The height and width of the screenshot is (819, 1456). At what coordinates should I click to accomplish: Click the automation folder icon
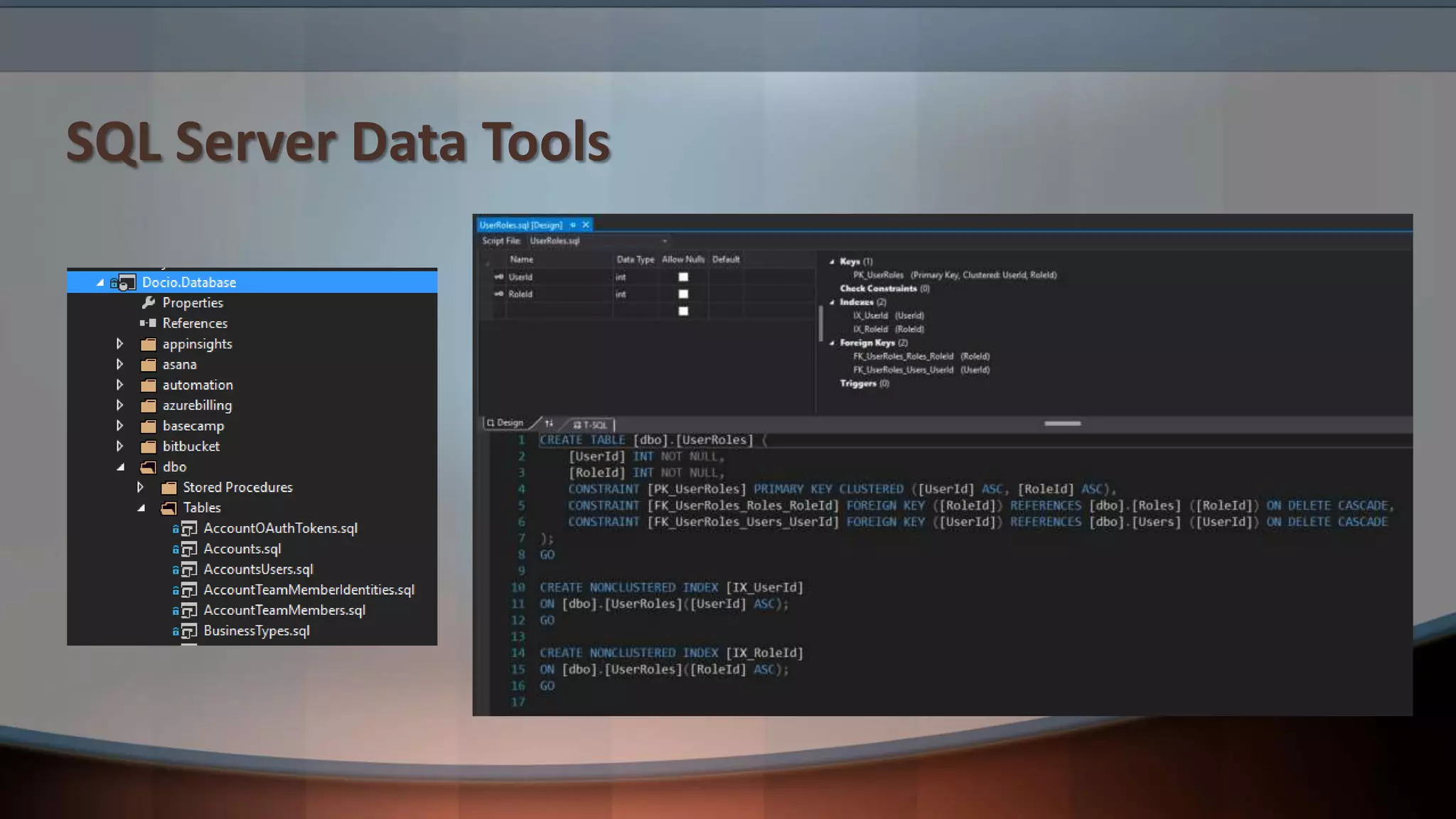tap(148, 385)
